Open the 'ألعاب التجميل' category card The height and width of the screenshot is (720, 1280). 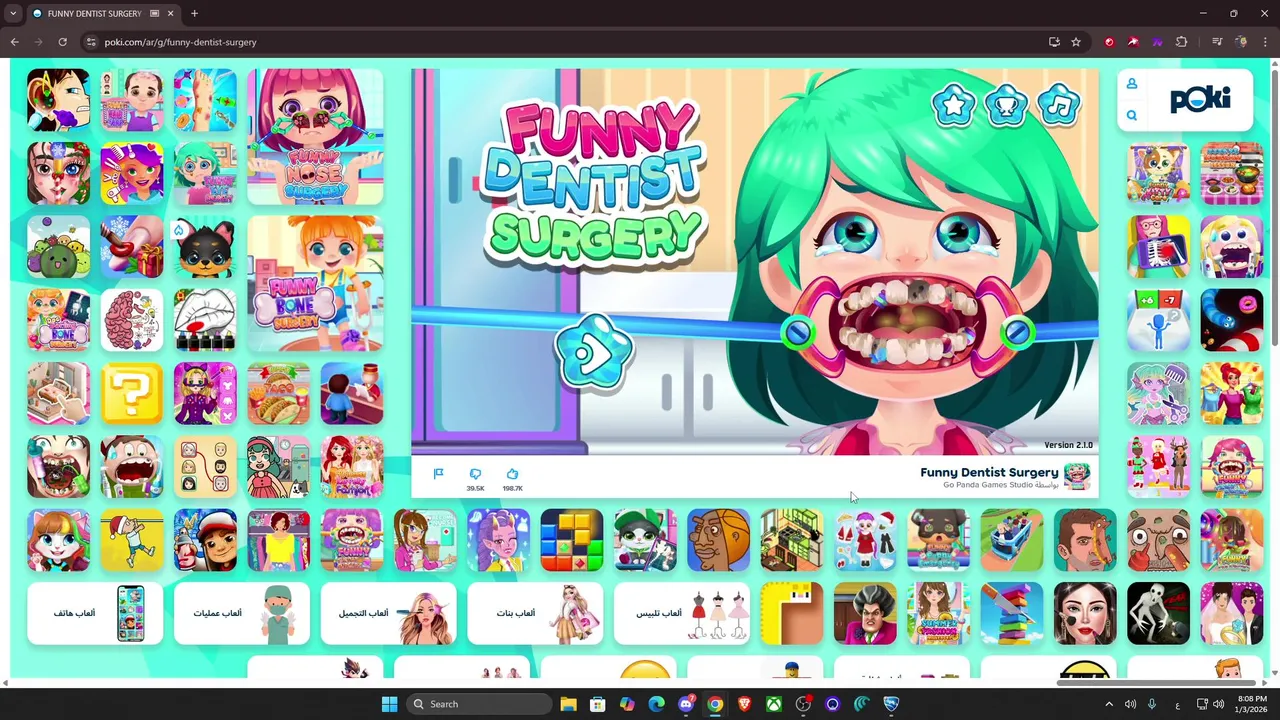388,613
